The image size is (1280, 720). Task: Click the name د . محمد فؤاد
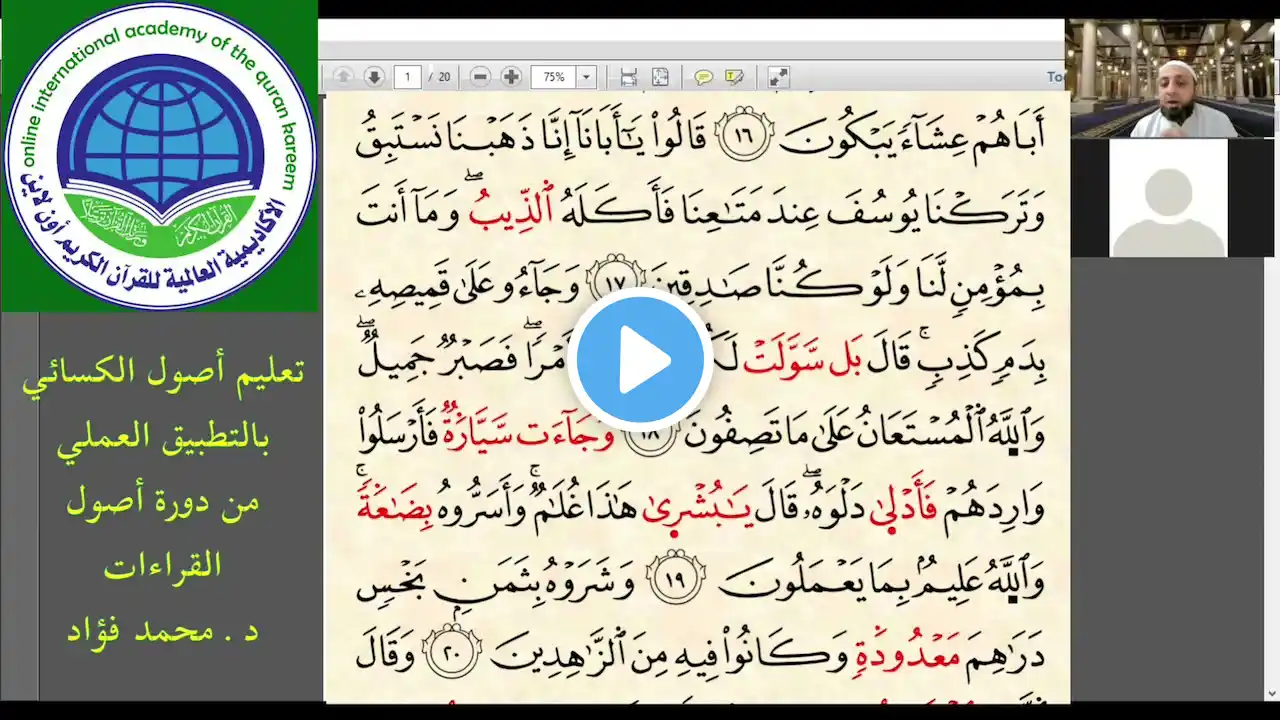162,631
